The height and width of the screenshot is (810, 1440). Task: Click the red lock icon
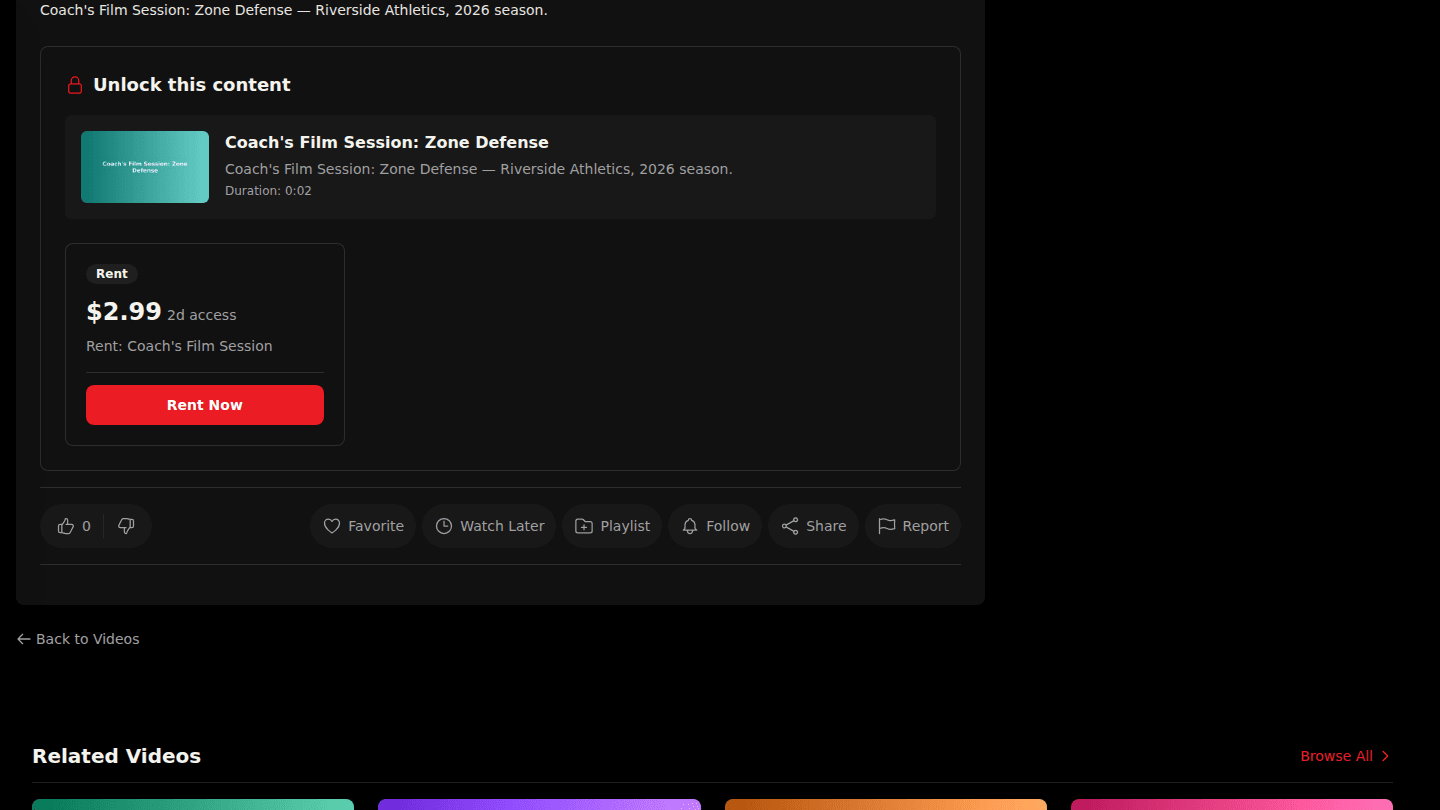pyautogui.click(x=75, y=85)
